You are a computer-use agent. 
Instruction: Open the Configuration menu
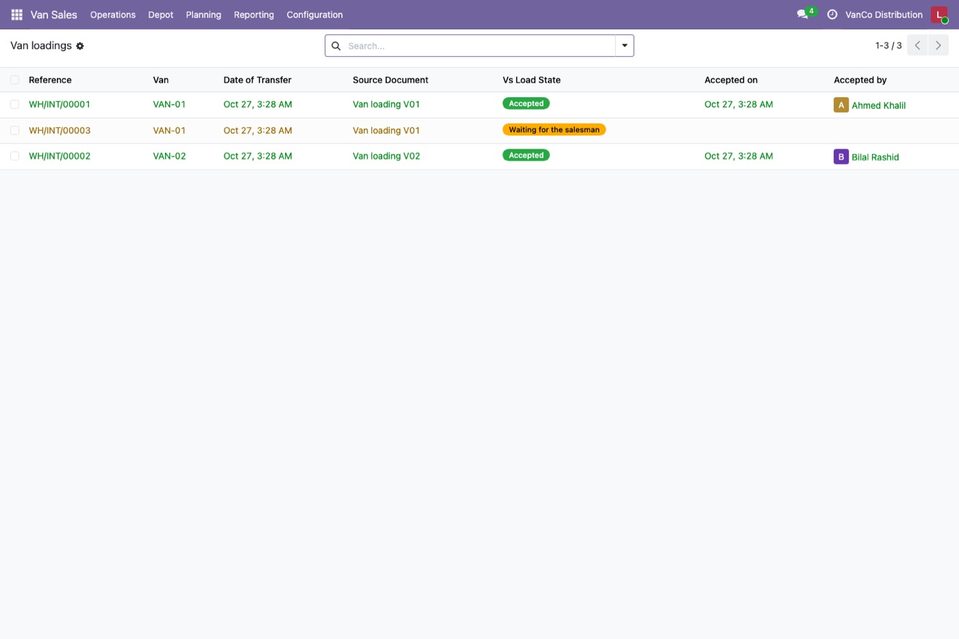[x=314, y=15]
